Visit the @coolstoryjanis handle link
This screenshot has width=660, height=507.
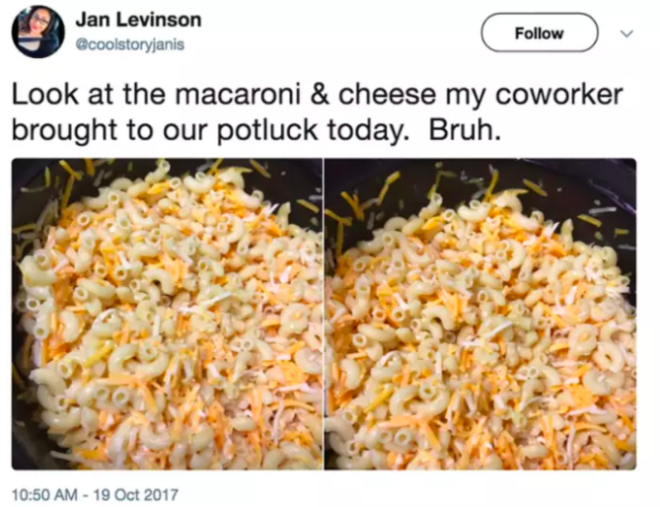pos(130,45)
